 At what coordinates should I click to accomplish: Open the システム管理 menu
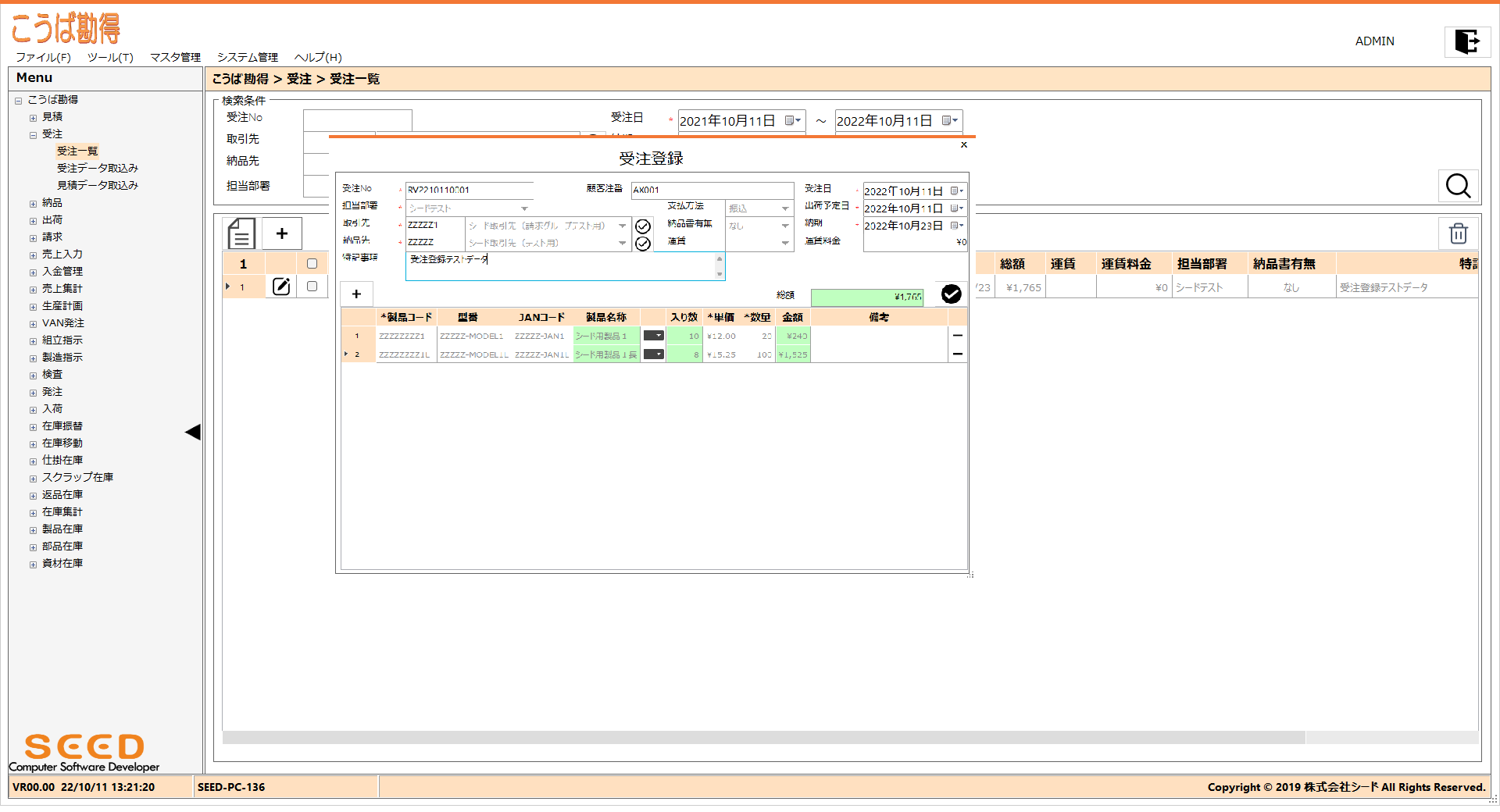point(247,57)
